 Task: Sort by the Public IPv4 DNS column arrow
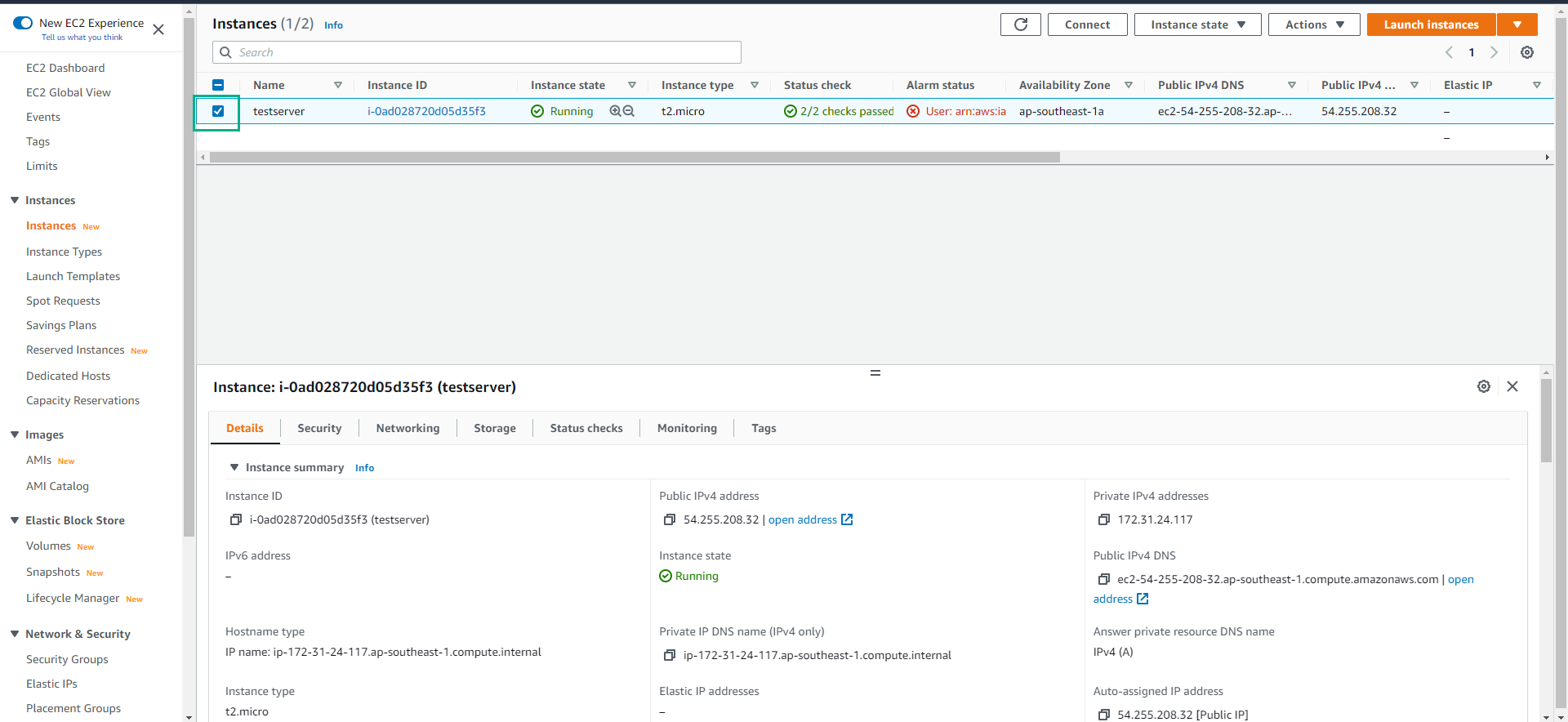click(1292, 85)
